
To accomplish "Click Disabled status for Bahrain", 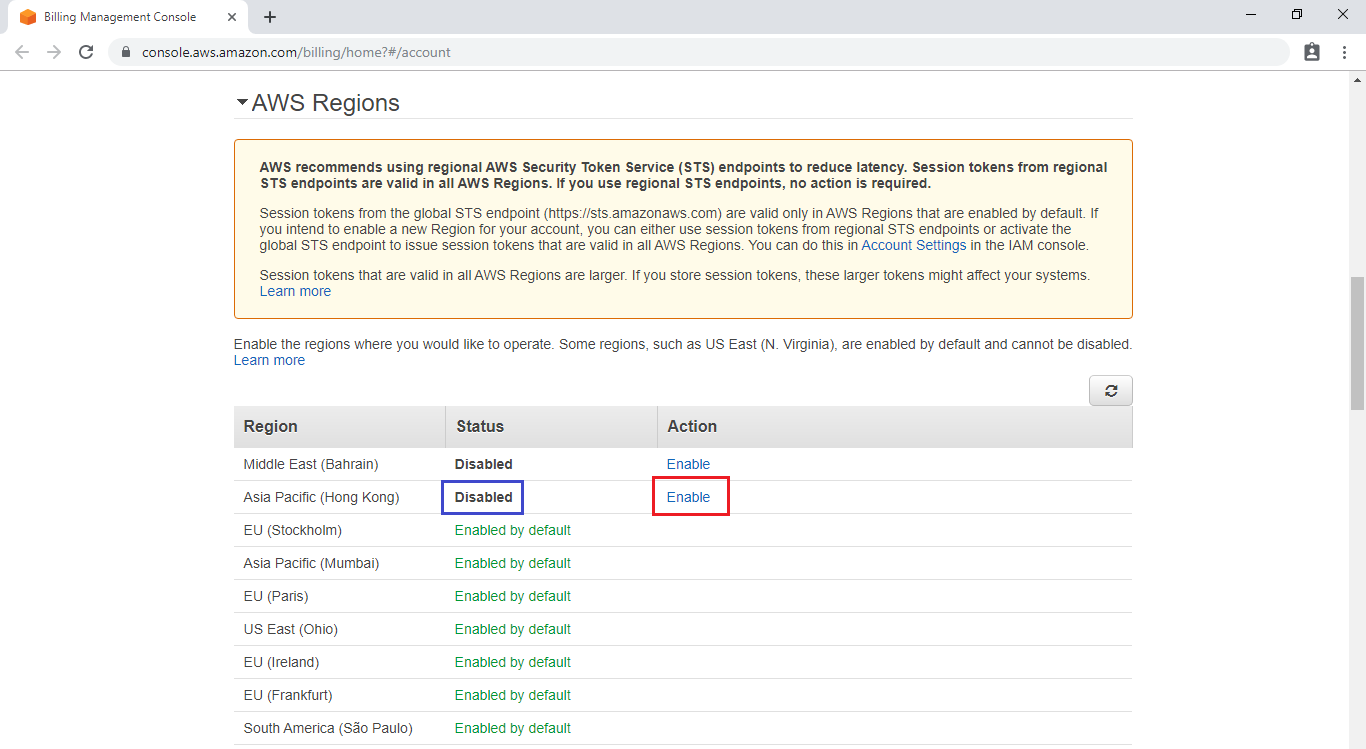I will pos(483,464).
